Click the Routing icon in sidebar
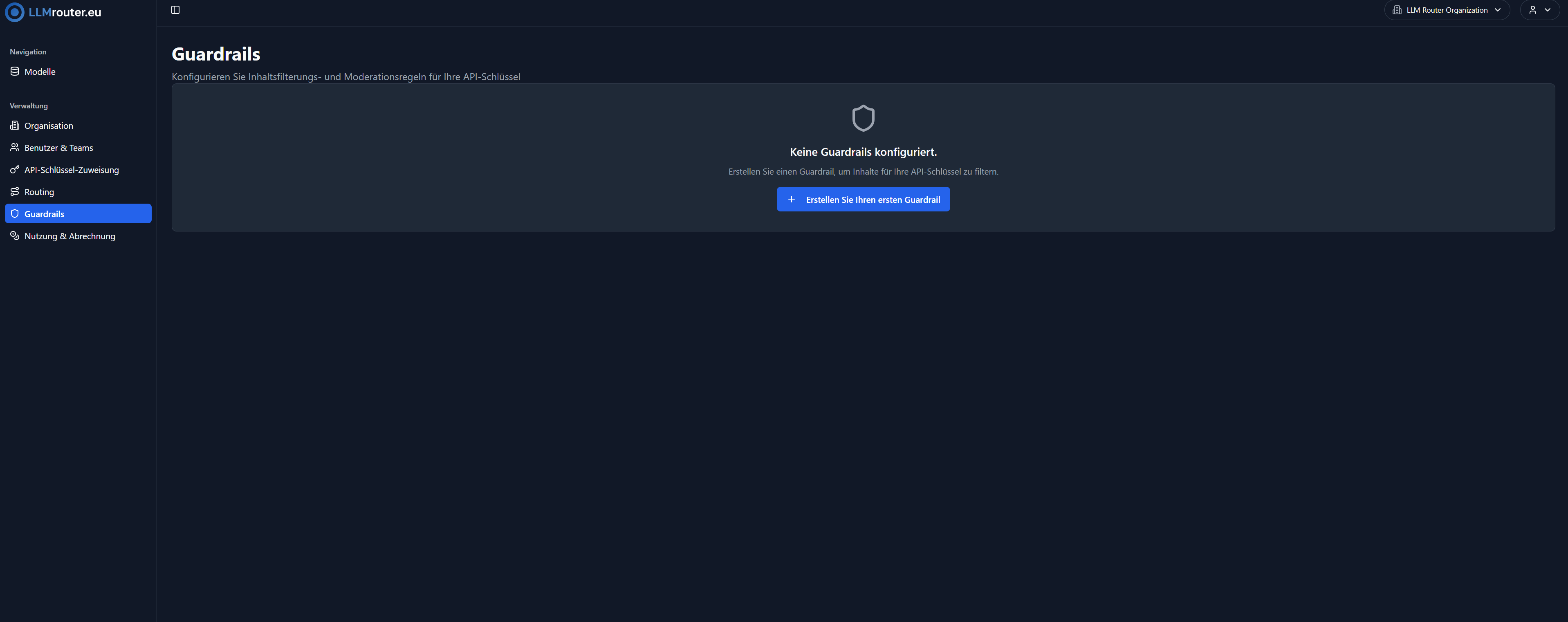This screenshot has width=1568, height=622. pyautogui.click(x=15, y=192)
